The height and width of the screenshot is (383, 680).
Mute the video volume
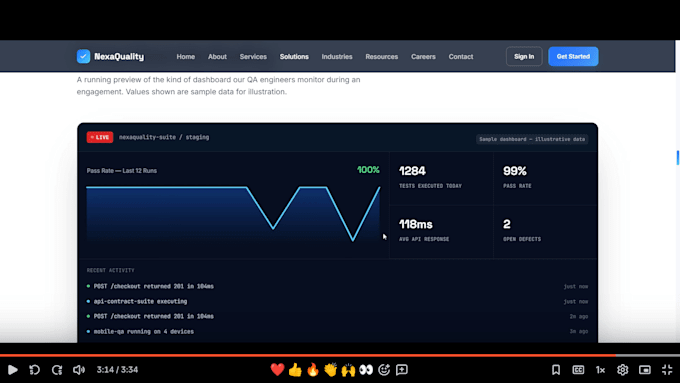79,370
